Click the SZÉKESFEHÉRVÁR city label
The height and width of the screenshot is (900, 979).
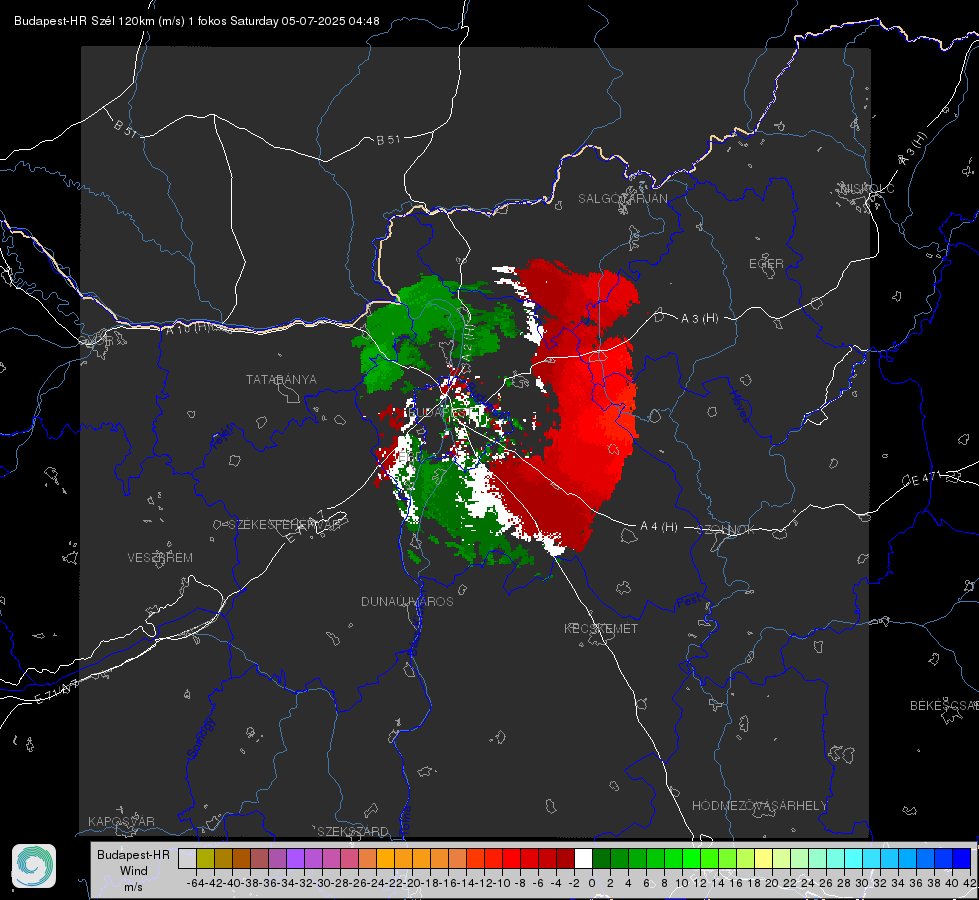(284, 525)
